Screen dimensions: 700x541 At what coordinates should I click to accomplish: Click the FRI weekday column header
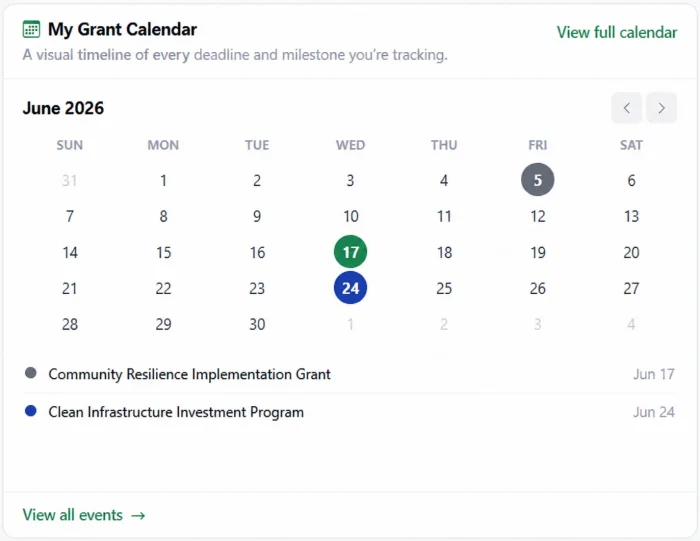pyautogui.click(x=538, y=145)
